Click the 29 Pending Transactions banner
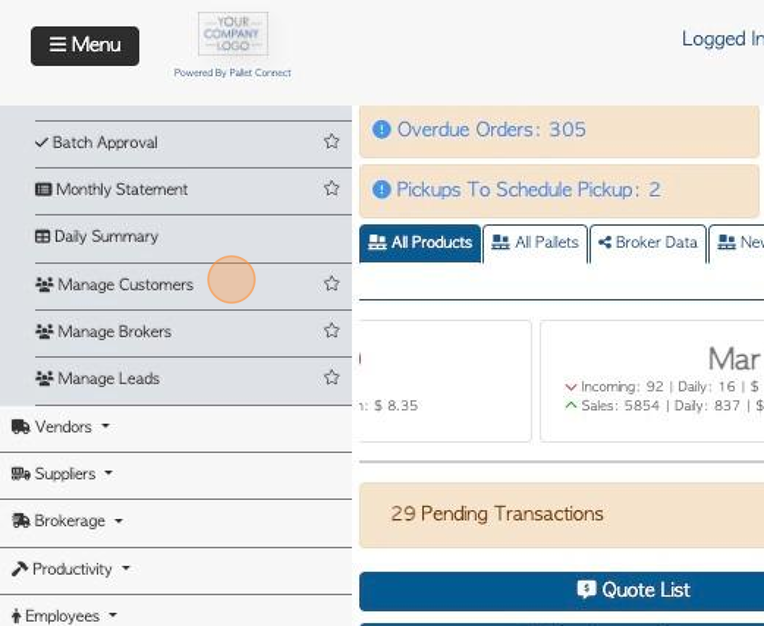This screenshot has width=764, height=626. 562,515
